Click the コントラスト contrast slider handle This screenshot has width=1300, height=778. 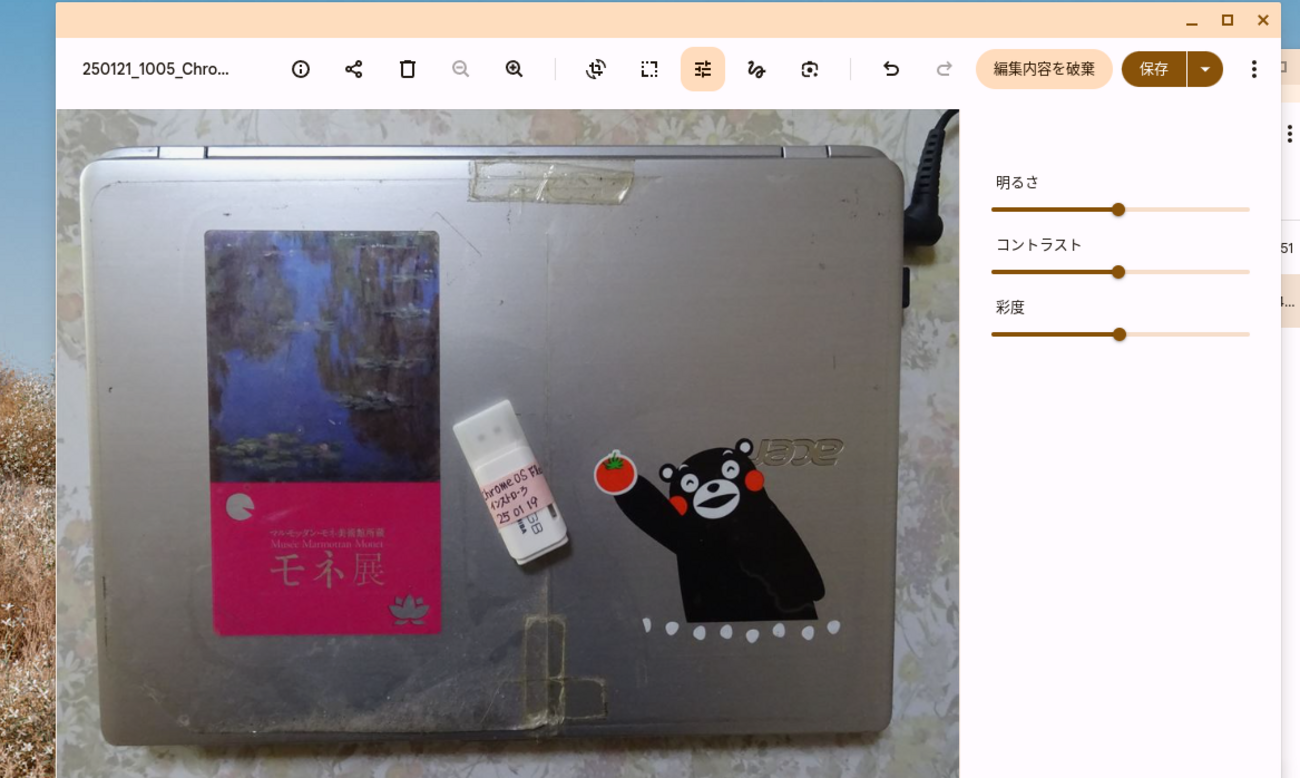point(1119,272)
